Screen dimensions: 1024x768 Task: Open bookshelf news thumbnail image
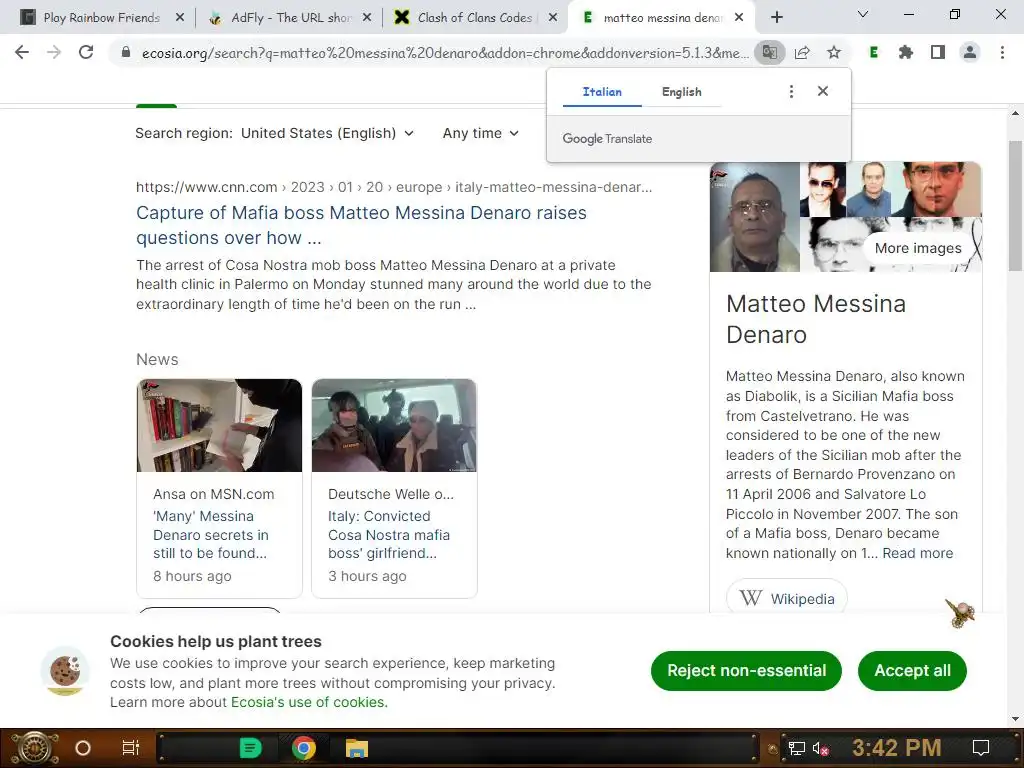coord(219,425)
